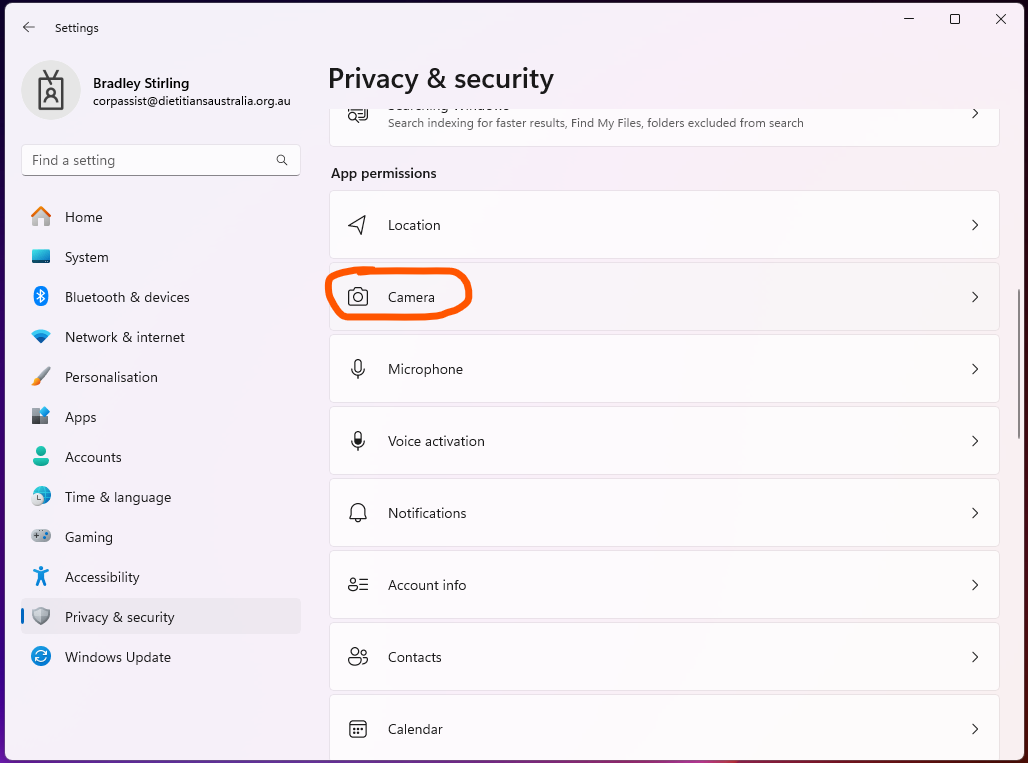Click the Calendar icon in permissions list

point(358,729)
